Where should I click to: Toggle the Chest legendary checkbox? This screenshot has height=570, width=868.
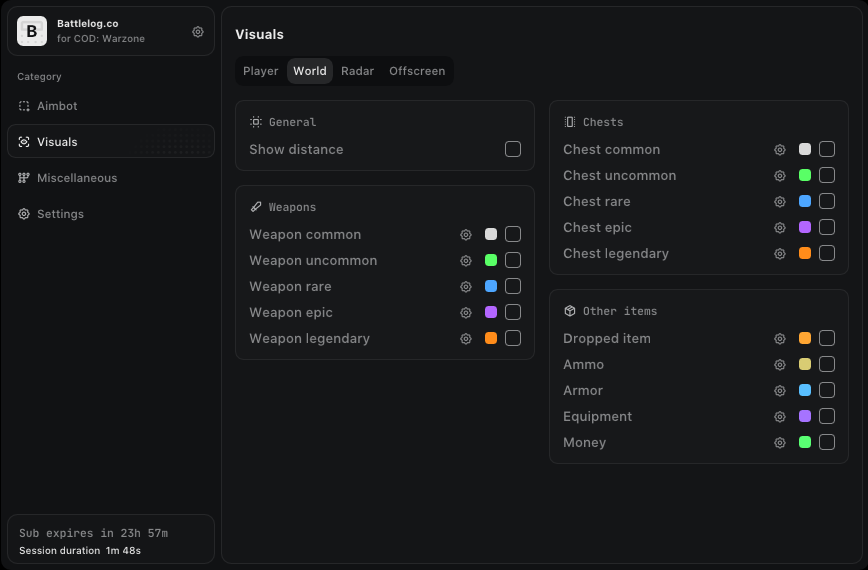[827, 253]
